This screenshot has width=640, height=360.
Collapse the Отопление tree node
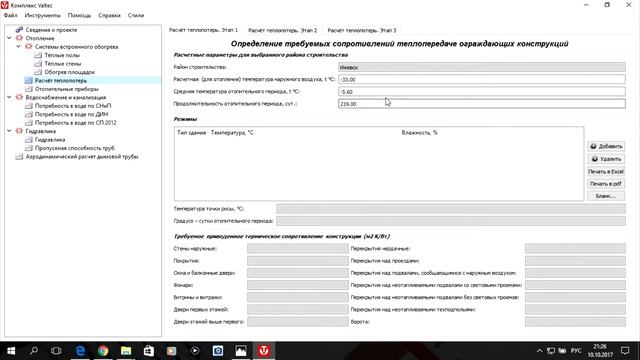point(9,38)
